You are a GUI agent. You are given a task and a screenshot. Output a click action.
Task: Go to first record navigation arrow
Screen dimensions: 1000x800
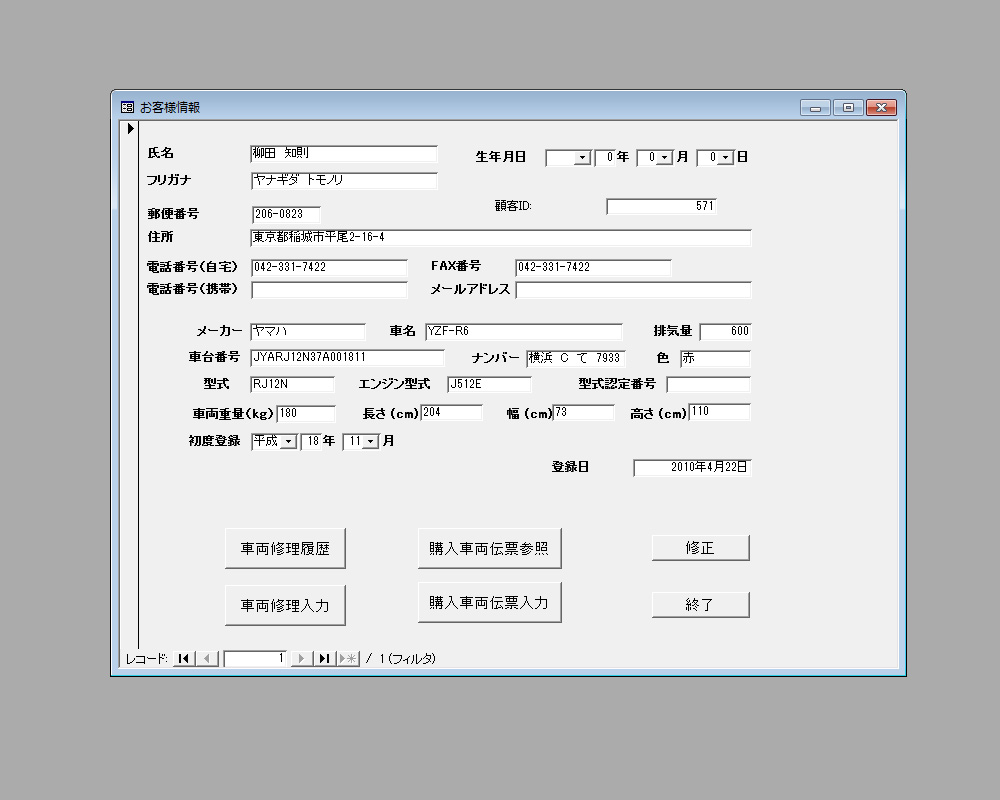(184, 658)
